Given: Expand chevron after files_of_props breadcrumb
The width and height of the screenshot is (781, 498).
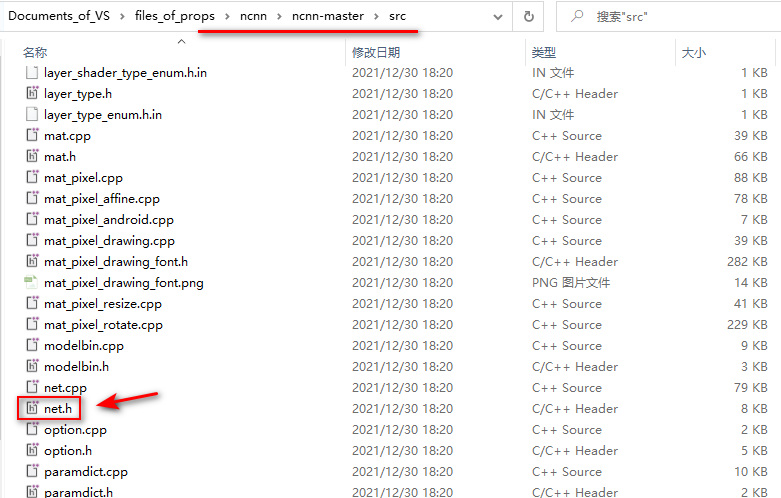Looking at the screenshot, I should pos(227,16).
